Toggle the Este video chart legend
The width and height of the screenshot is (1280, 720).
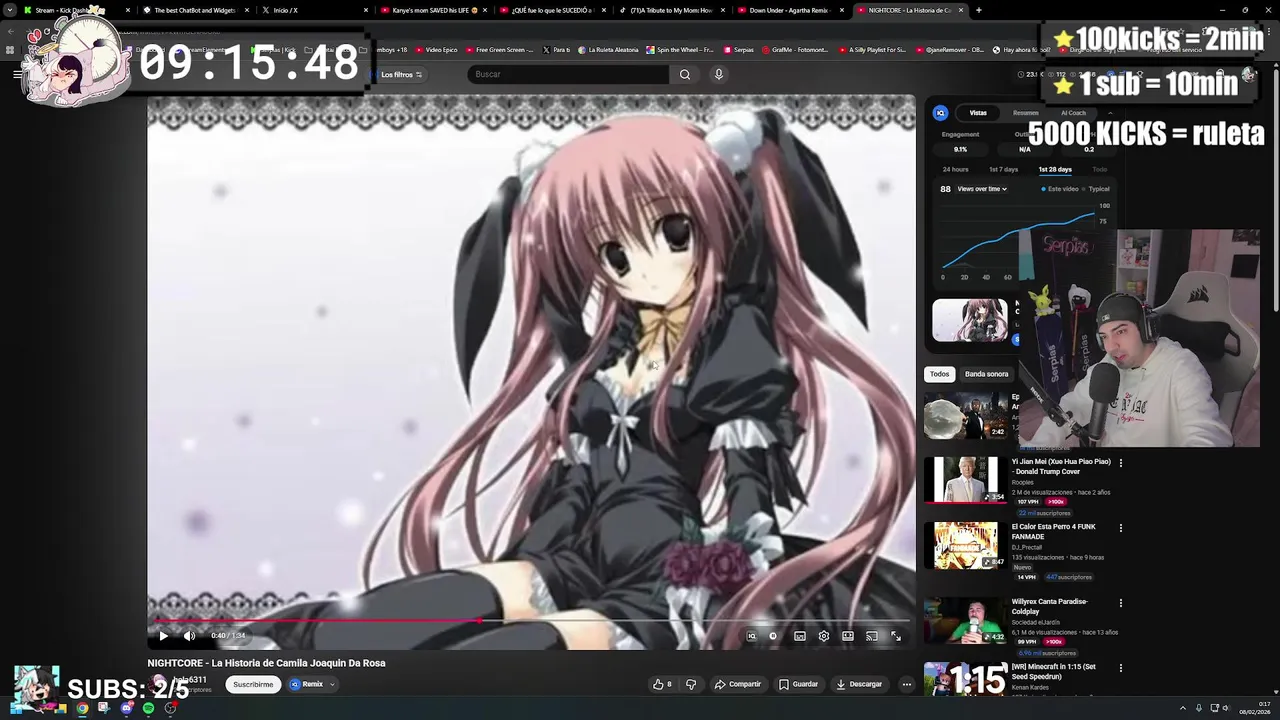[1060, 189]
